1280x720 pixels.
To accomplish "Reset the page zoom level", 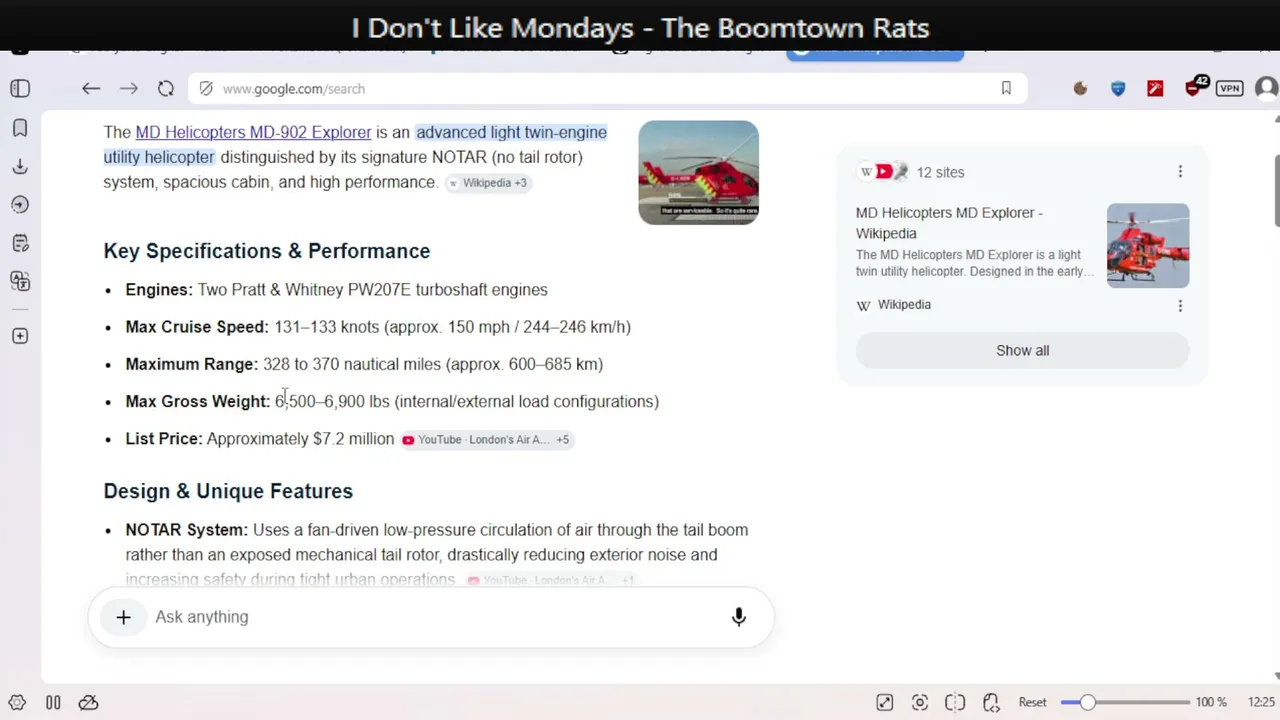I will (1033, 703).
